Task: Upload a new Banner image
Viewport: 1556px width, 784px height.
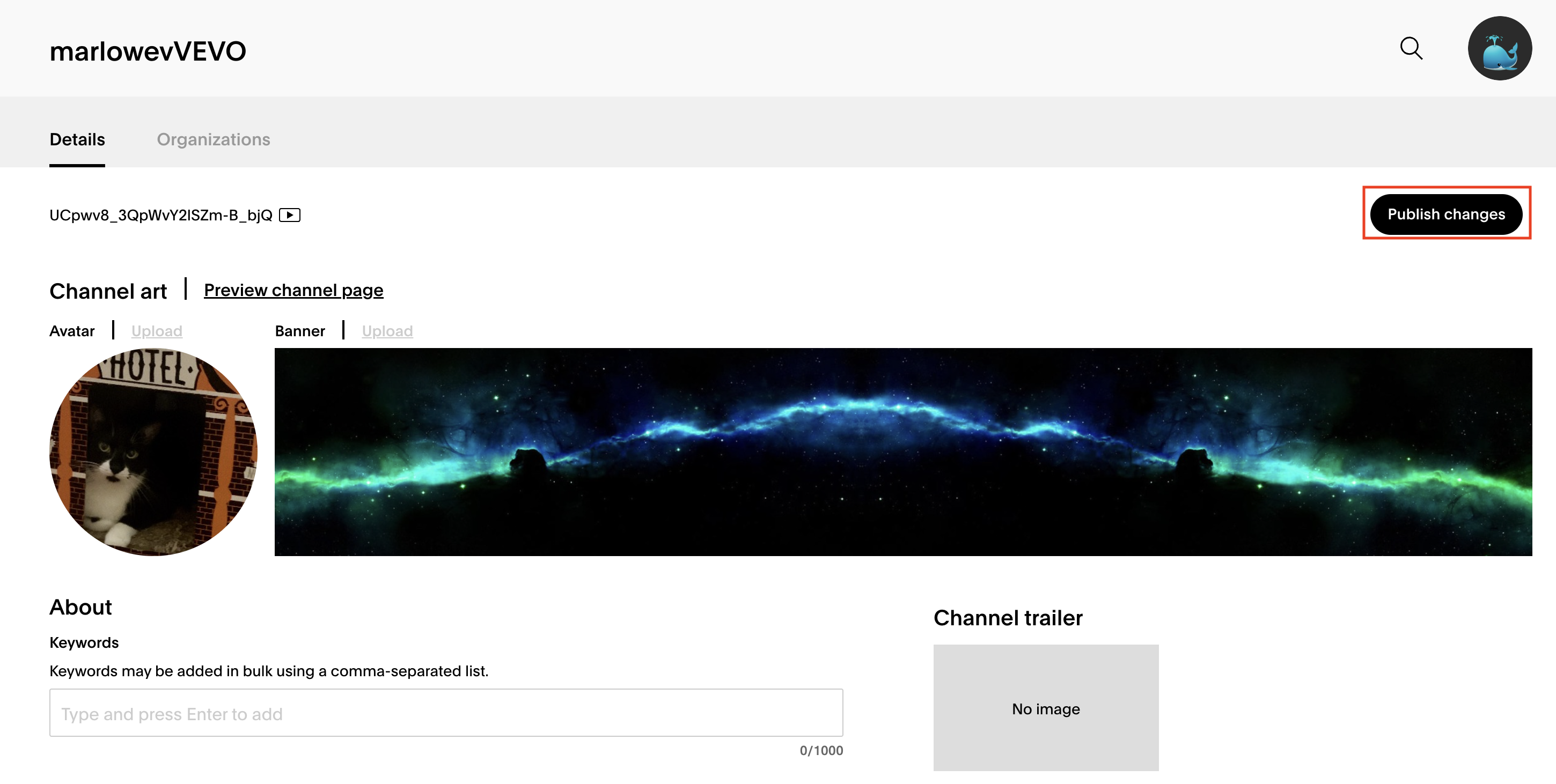Action: (x=387, y=331)
